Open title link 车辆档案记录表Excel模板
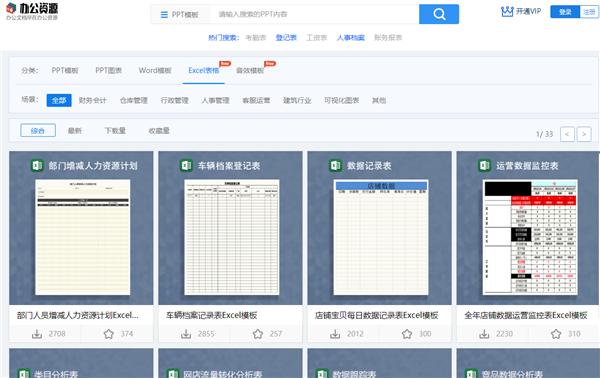 tap(212, 315)
